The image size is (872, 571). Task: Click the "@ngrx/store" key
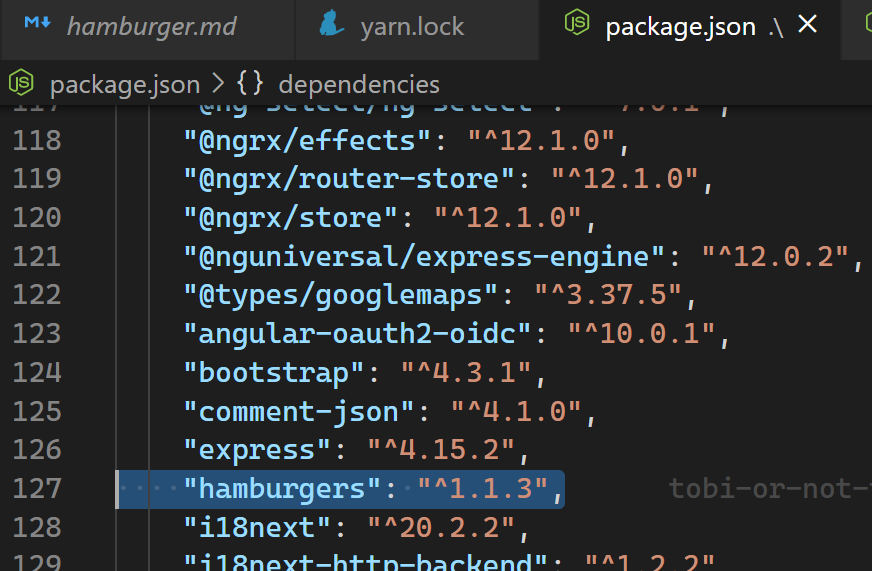290,218
